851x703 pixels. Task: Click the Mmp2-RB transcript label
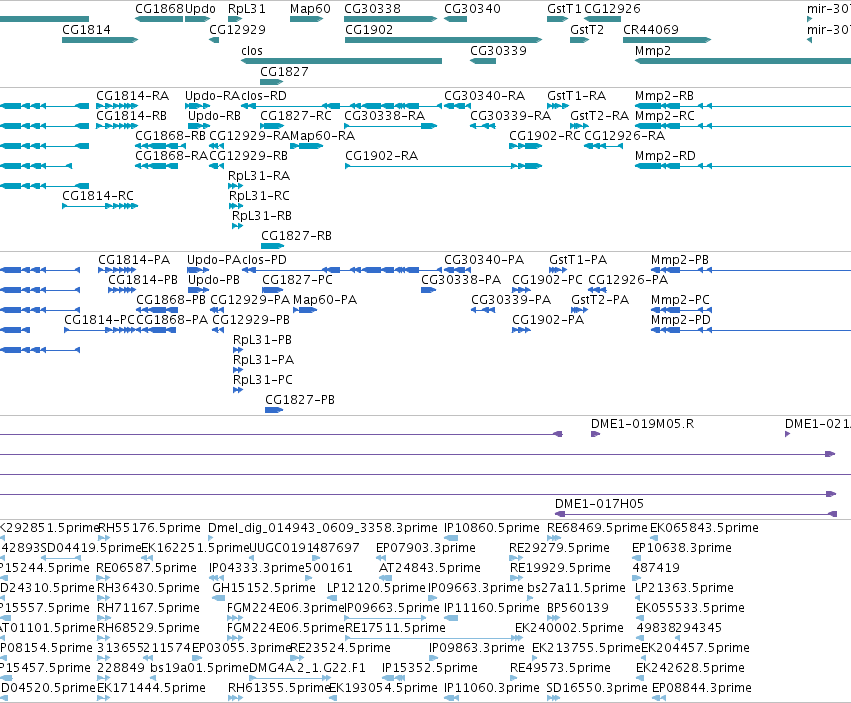pyautogui.click(x=664, y=96)
